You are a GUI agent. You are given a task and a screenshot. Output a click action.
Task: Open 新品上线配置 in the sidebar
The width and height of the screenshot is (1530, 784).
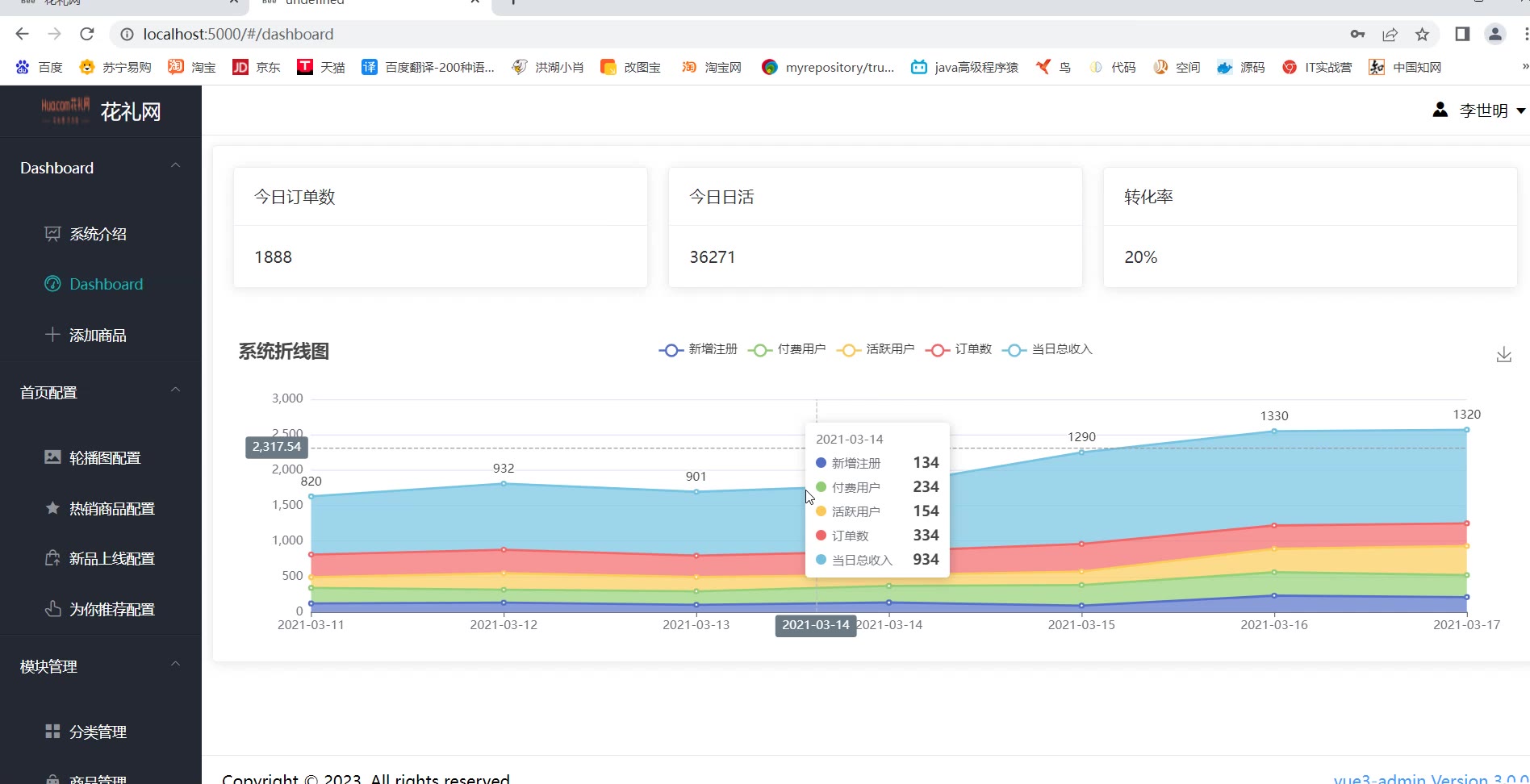click(101, 558)
